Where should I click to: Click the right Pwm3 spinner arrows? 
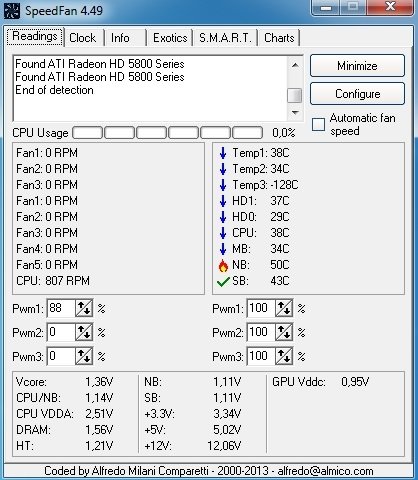(x=284, y=356)
